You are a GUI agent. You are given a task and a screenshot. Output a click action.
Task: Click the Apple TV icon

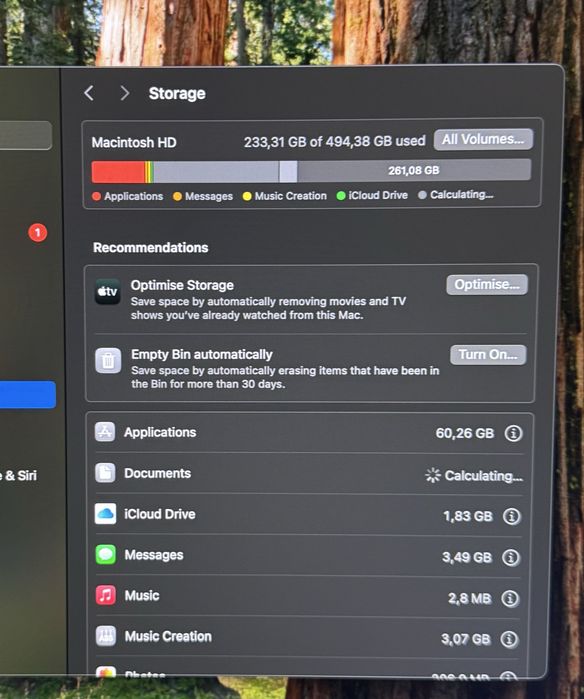pos(107,292)
